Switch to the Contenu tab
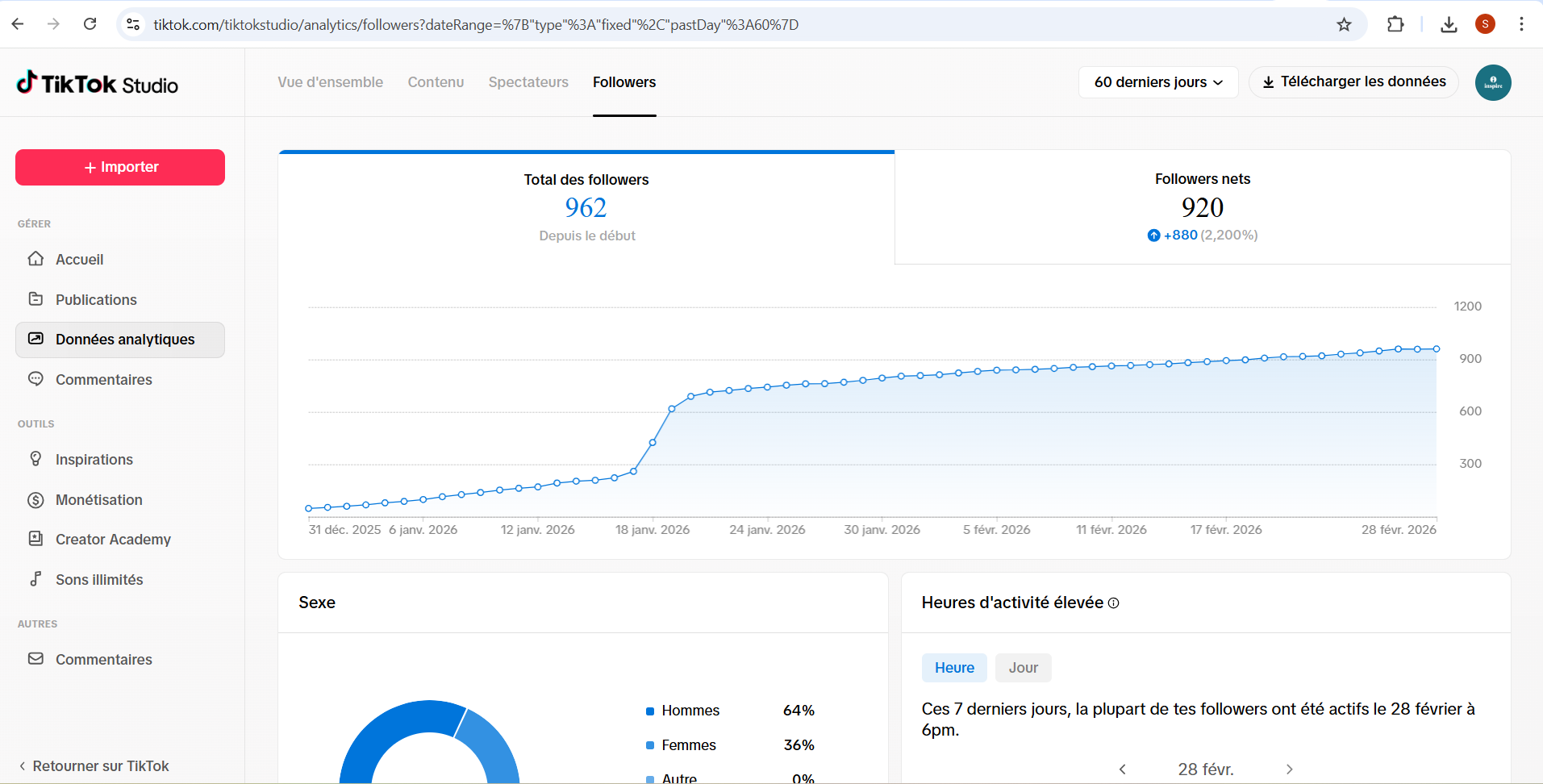The image size is (1543, 784). [x=436, y=82]
